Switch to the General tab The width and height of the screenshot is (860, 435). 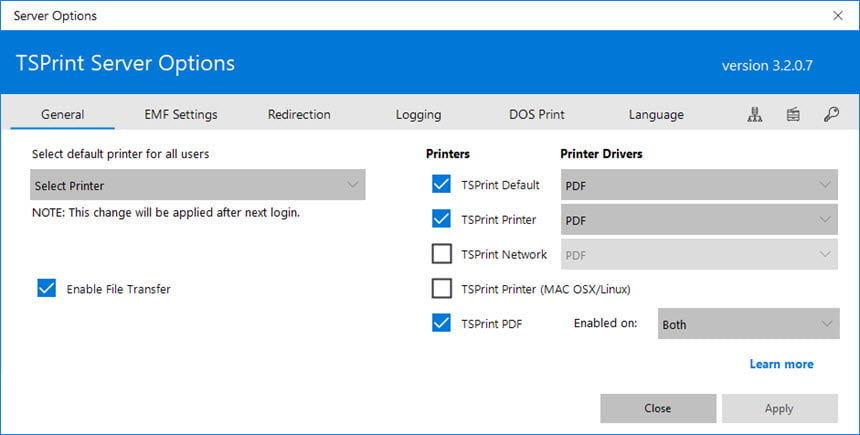[63, 114]
